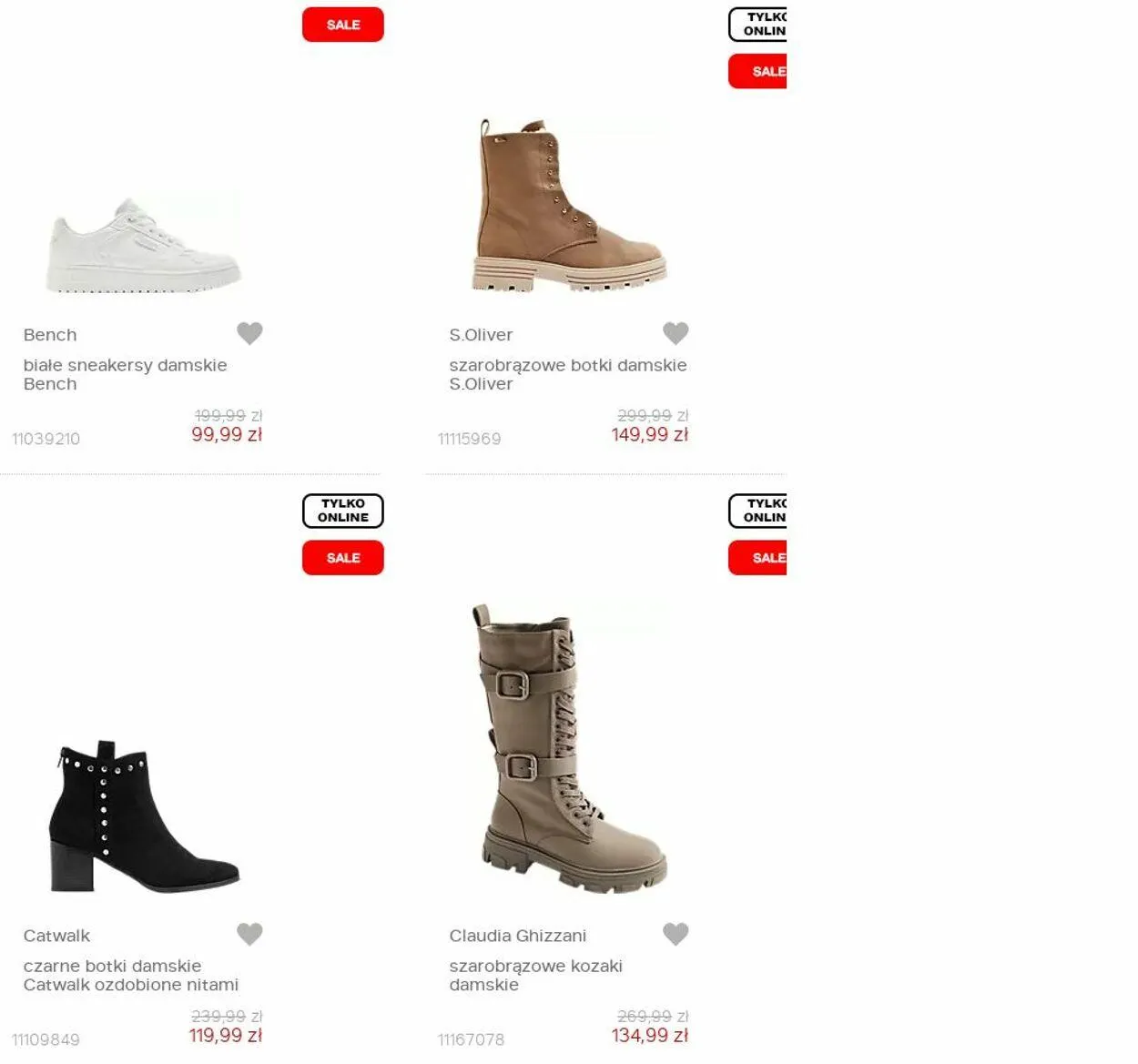Viewport: 1138px width, 1064px height.
Task: Open white Bench sneaker product image
Action: click(x=144, y=246)
